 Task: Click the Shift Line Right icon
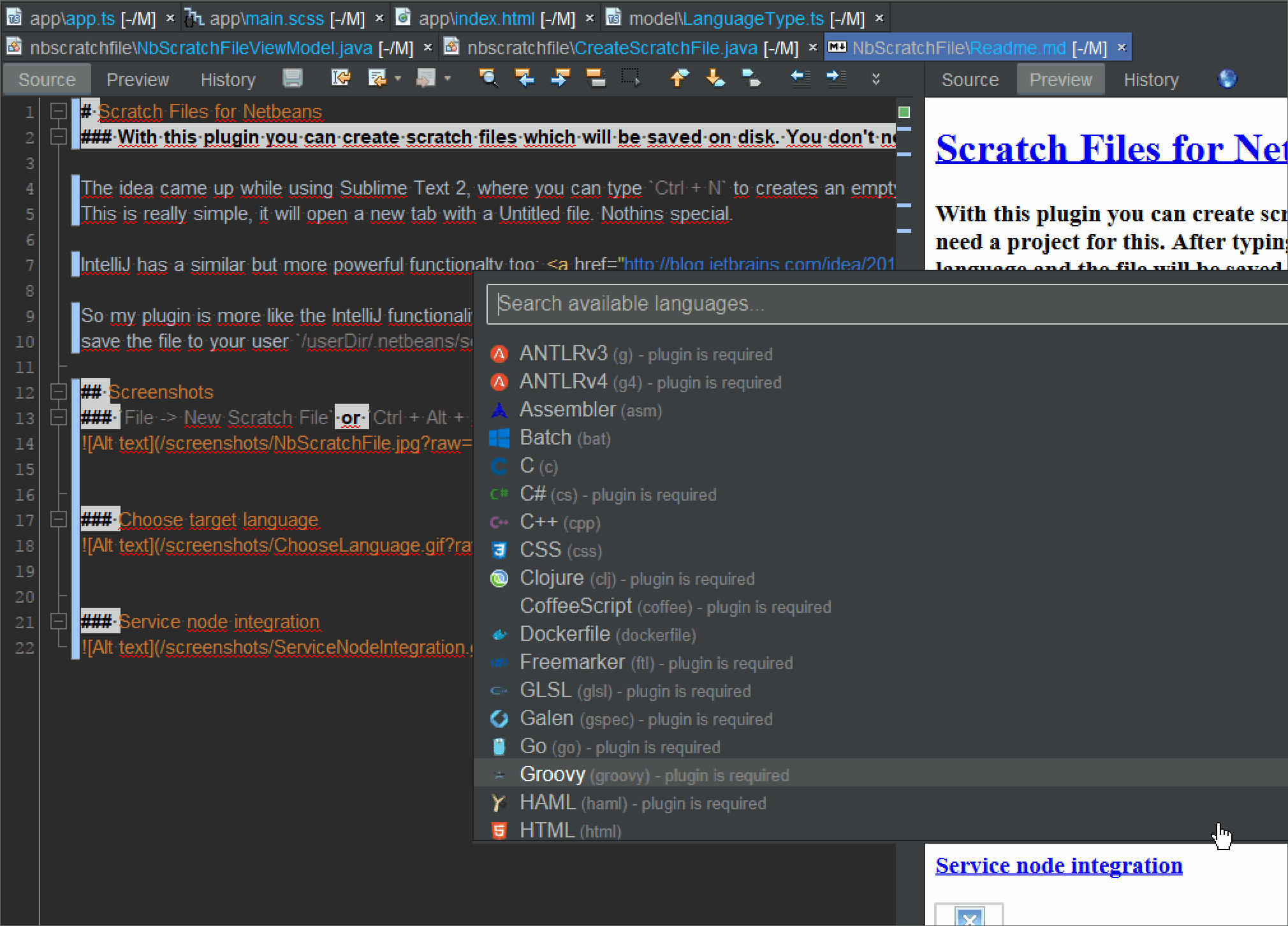(x=836, y=78)
